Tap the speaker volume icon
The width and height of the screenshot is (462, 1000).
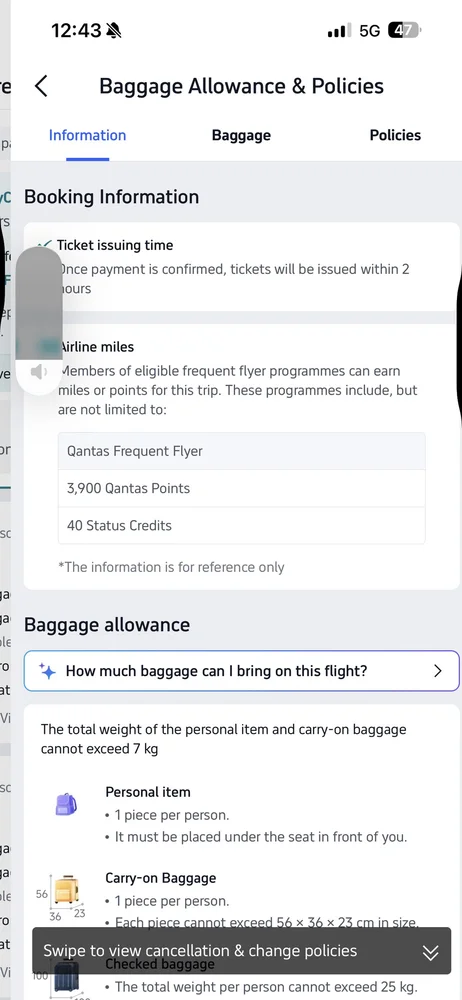tap(38, 372)
